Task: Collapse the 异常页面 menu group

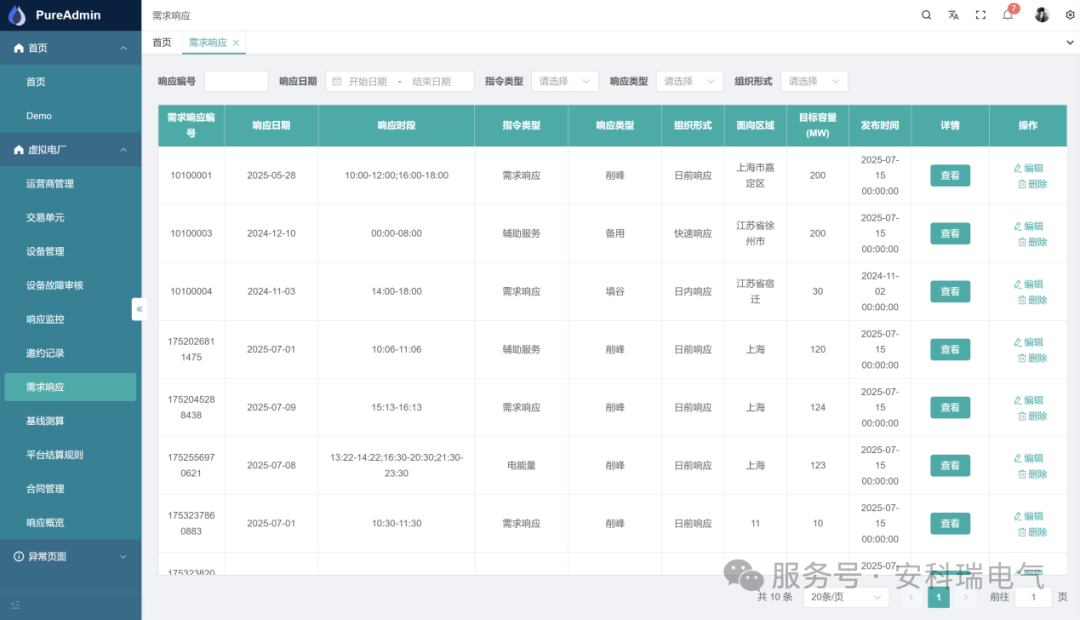Action: [70, 557]
